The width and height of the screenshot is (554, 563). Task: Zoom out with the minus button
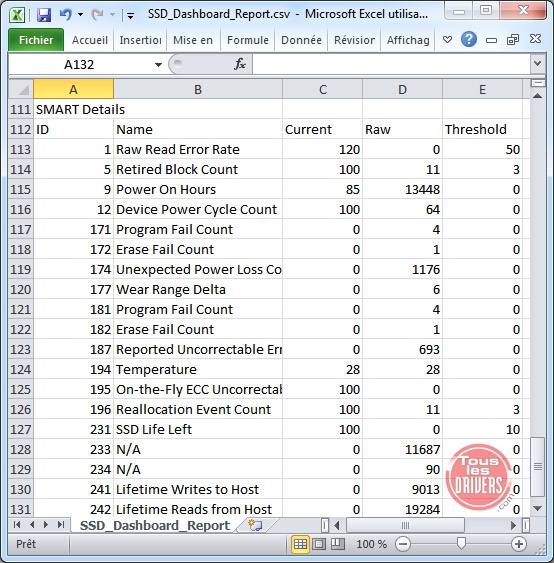tap(402, 544)
